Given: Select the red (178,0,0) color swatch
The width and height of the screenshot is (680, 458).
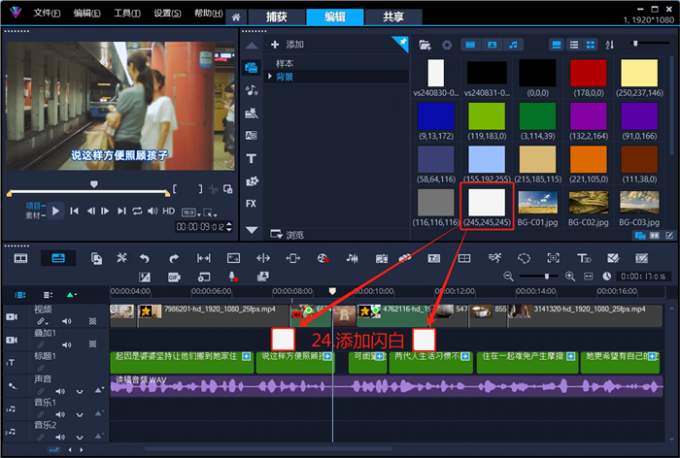Looking at the screenshot, I should tap(588, 74).
